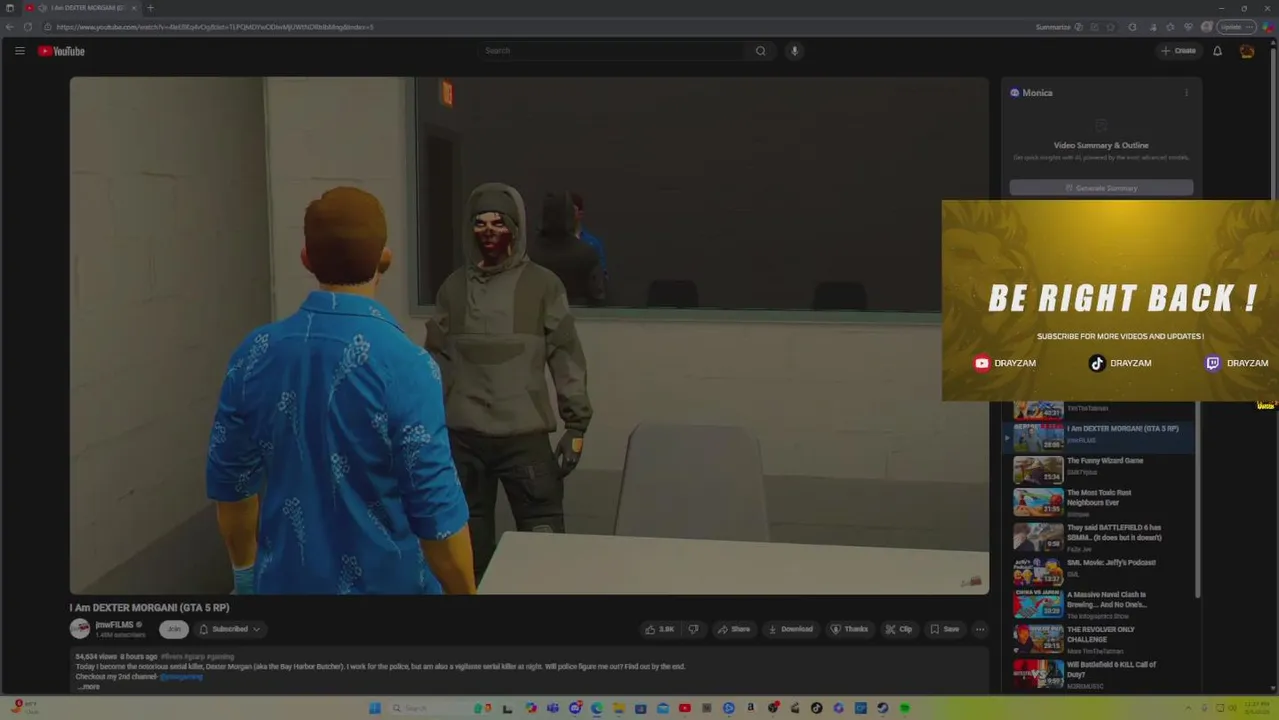Image resolution: width=1279 pixels, height=720 pixels.
Task: Like the video with thumbs up
Action: (x=660, y=629)
